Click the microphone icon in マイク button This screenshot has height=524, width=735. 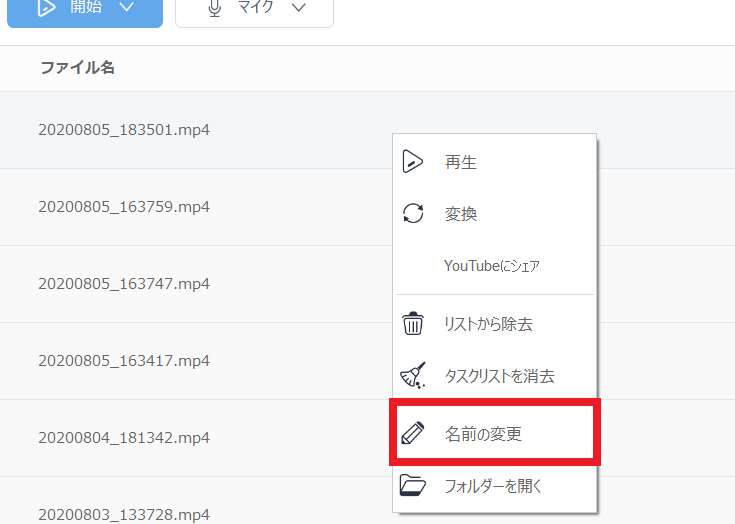point(215,8)
